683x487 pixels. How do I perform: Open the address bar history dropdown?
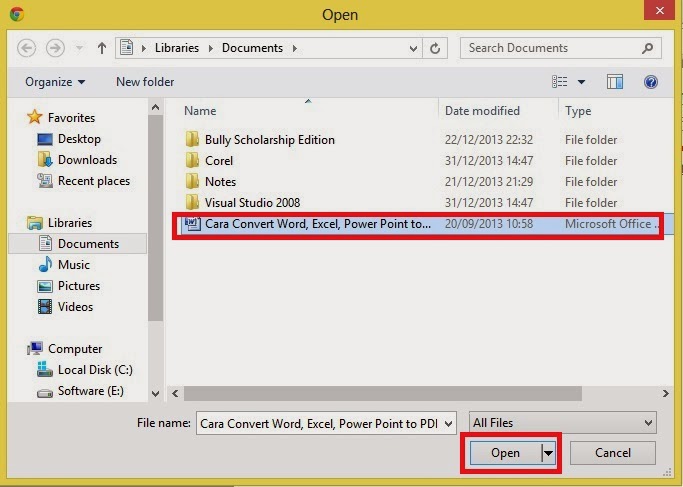(413, 48)
